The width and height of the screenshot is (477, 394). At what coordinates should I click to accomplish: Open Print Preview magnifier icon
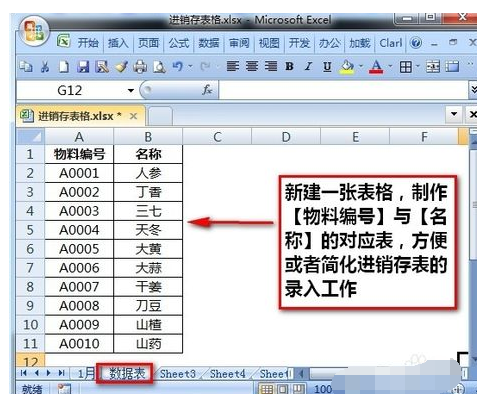point(159,67)
